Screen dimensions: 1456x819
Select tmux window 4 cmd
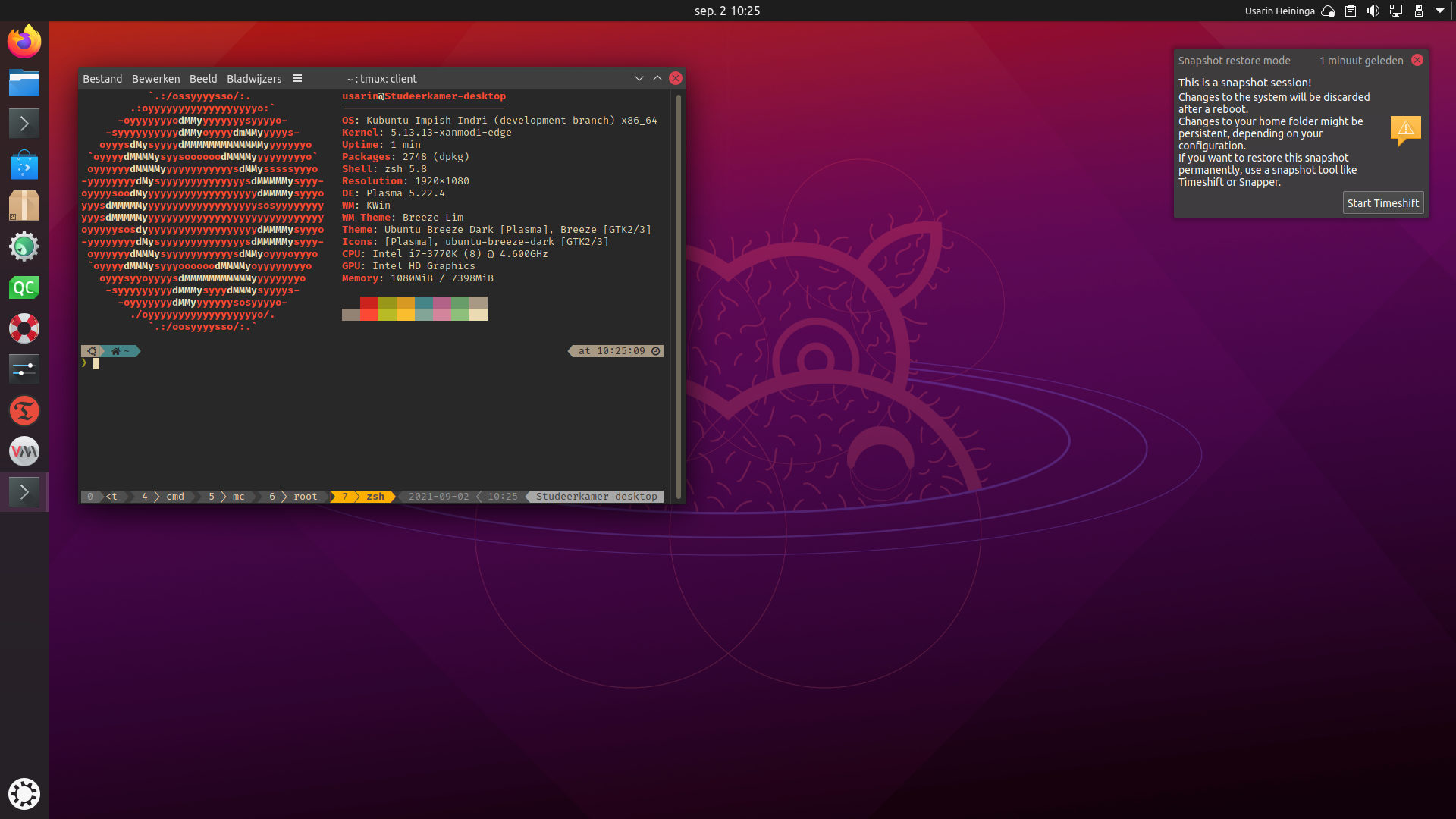(163, 497)
